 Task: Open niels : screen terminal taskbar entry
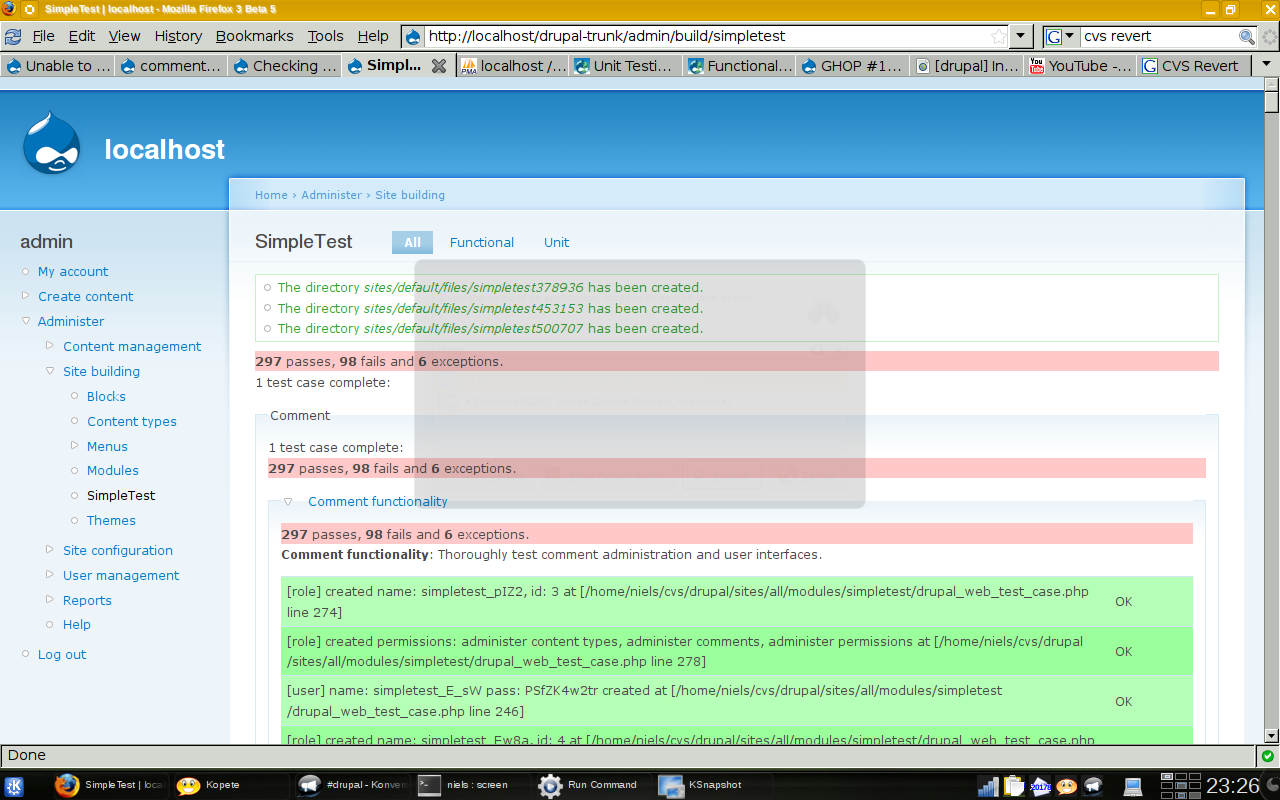click(x=473, y=785)
